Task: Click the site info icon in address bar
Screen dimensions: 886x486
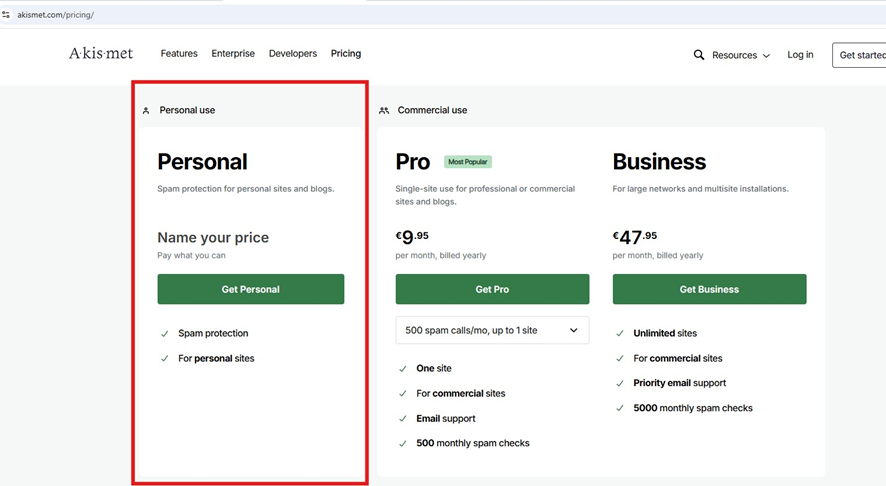Action: pos(6,15)
